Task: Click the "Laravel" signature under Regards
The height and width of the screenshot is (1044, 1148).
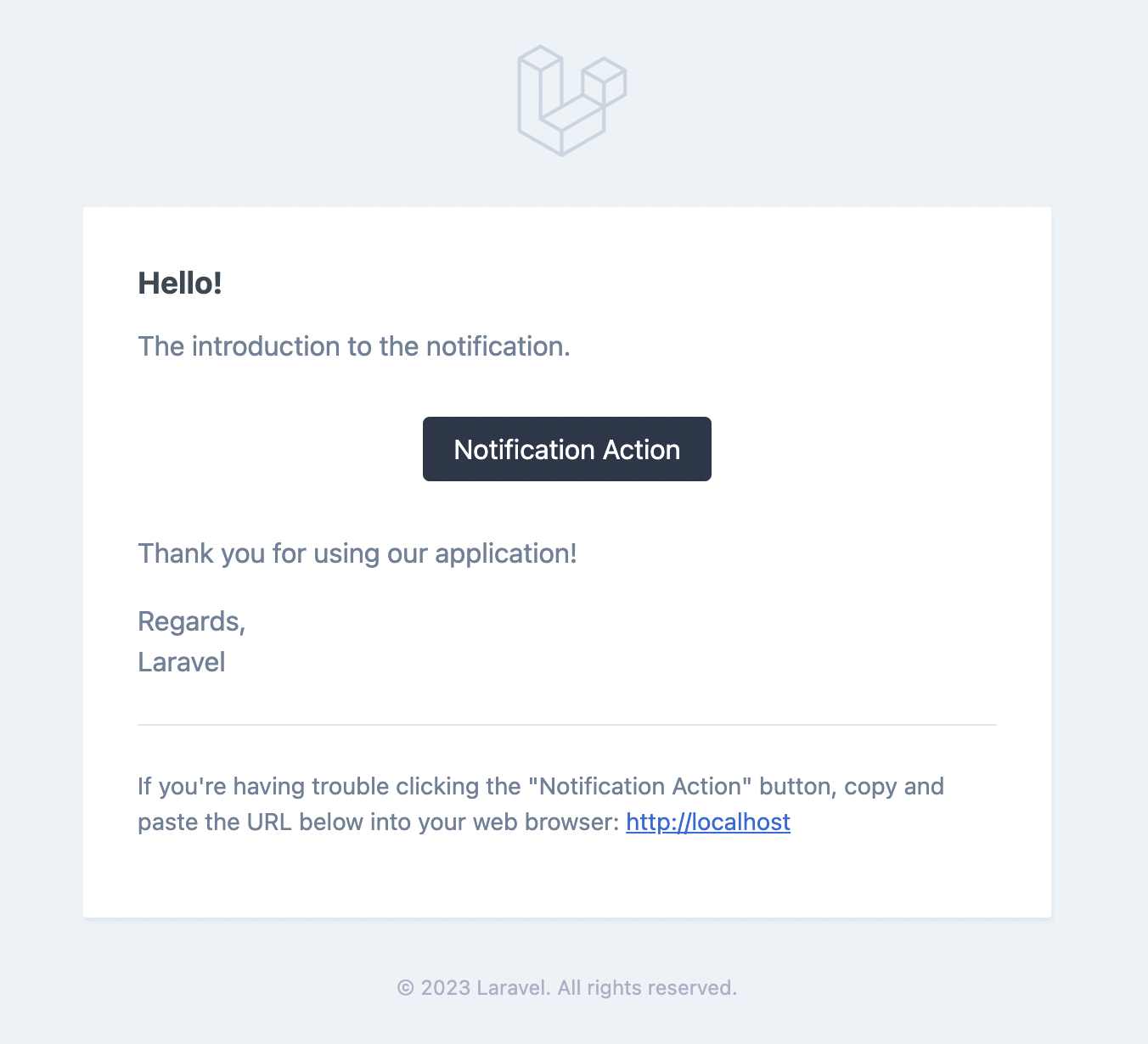Action: point(182,662)
